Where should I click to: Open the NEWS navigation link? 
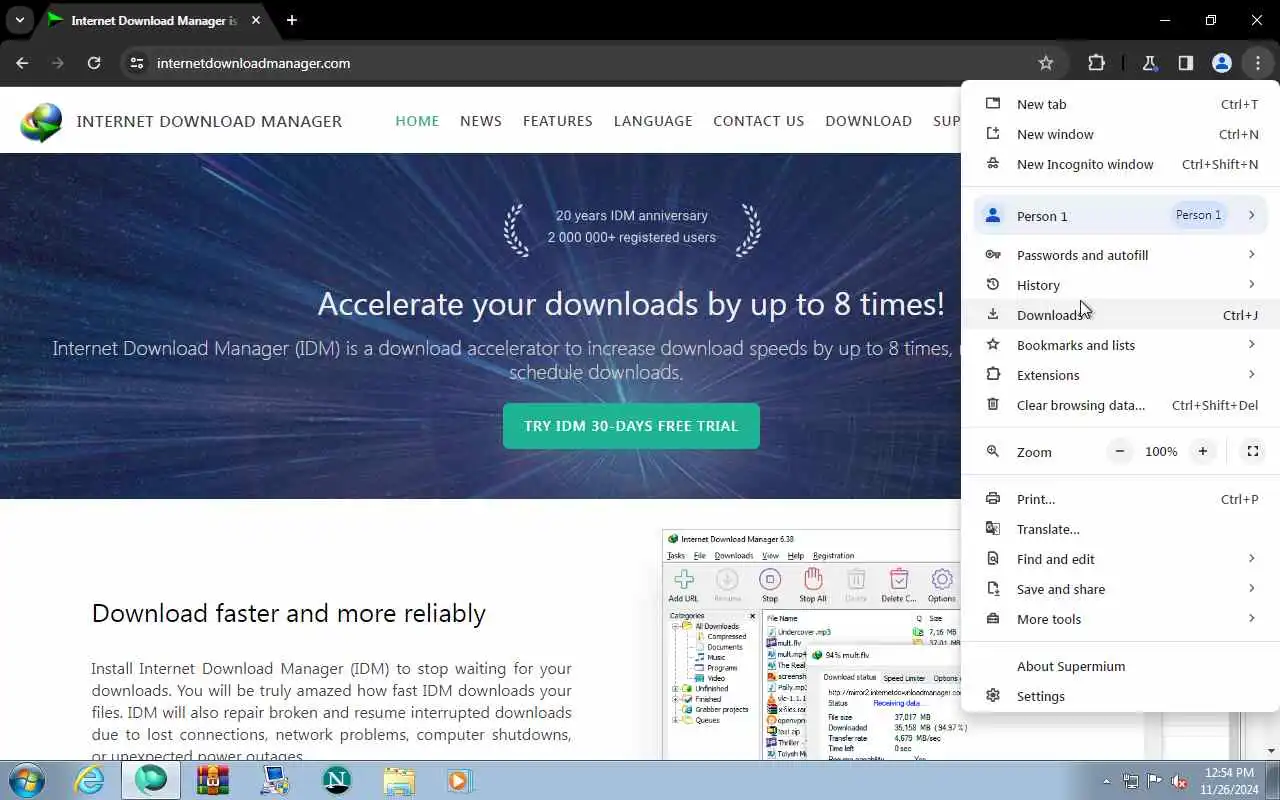click(481, 121)
